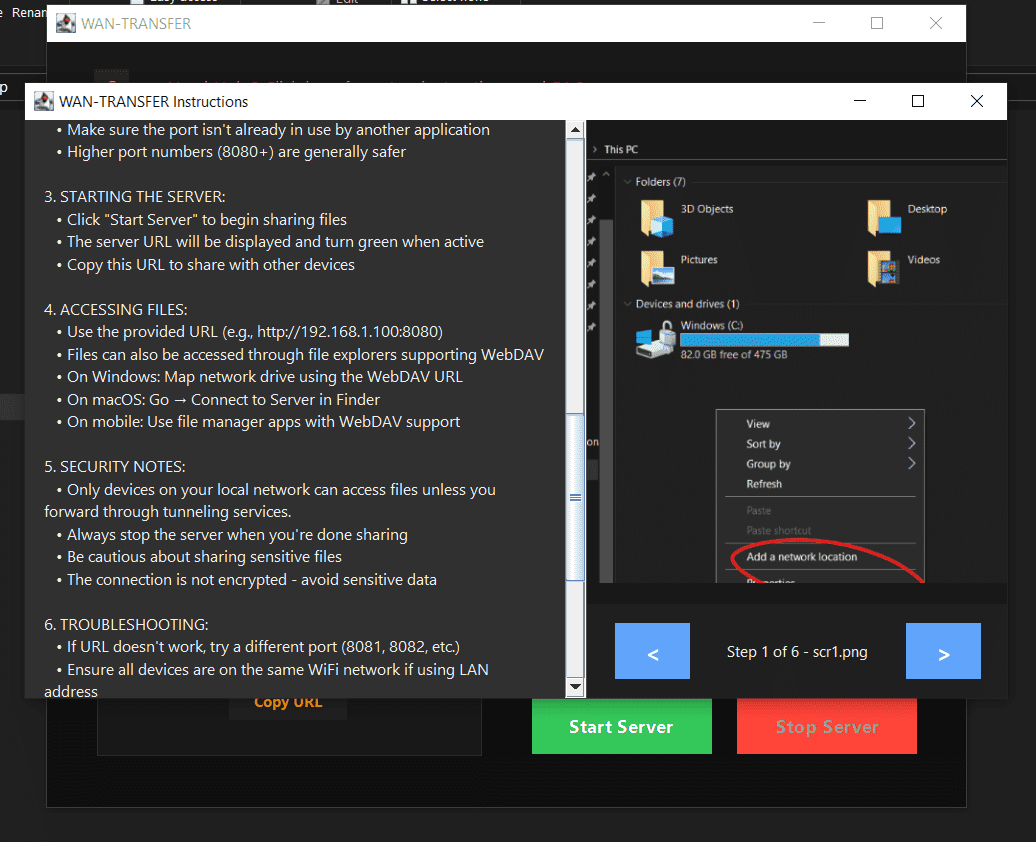Screen dimensions: 1036x842
Task: Click the '3. STARTING THE SERVER:' heading
Action: tap(135, 197)
